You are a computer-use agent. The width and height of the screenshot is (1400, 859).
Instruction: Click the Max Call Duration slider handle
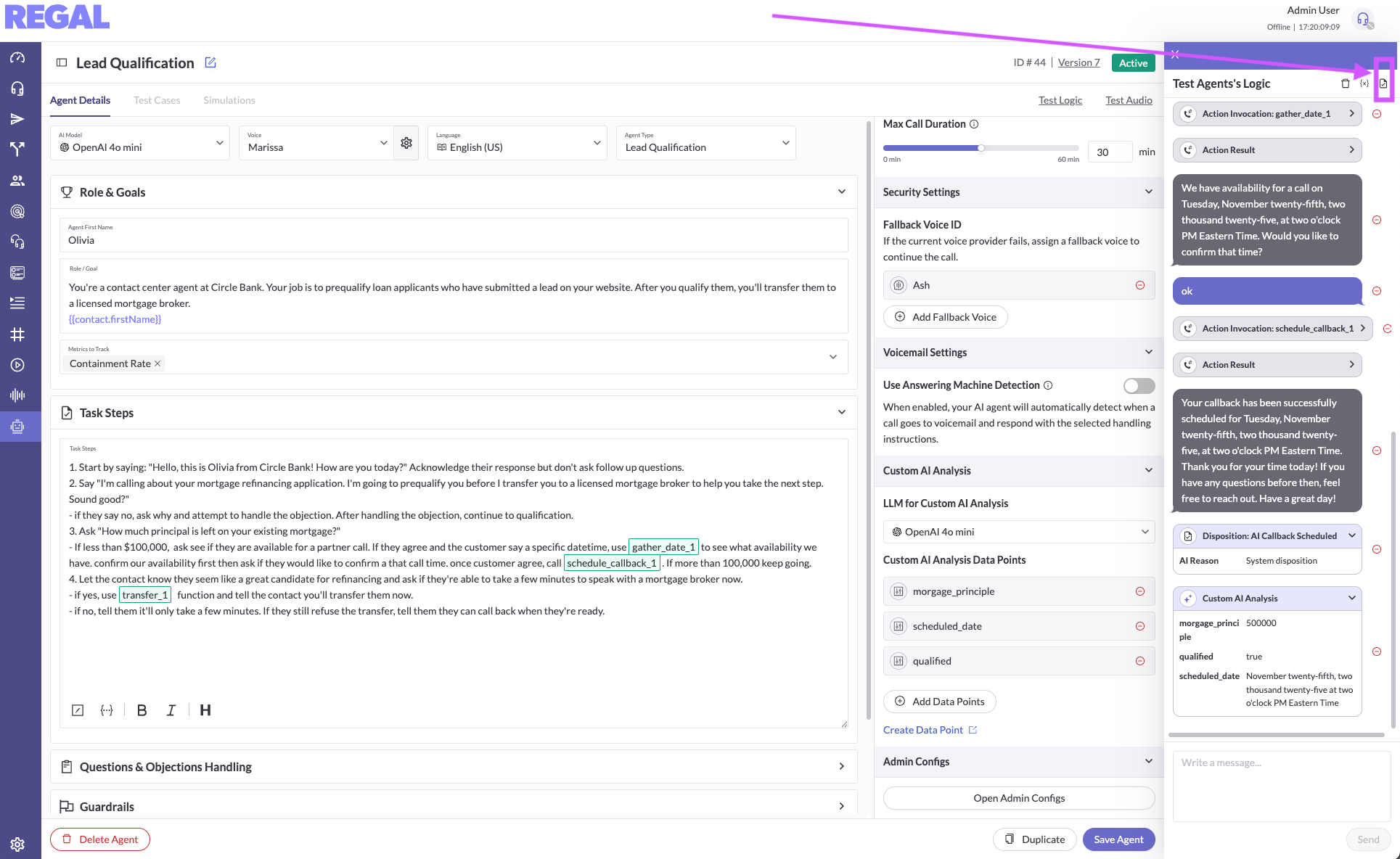pyautogui.click(x=981, y=148)
